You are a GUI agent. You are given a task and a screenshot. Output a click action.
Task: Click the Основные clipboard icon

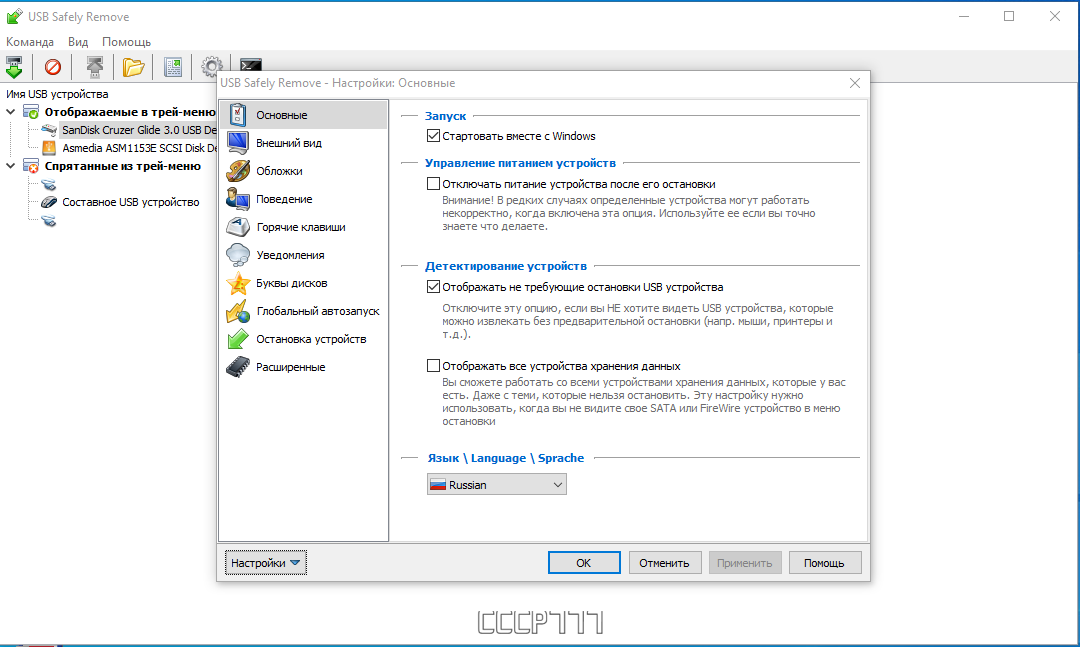[238, 115]
